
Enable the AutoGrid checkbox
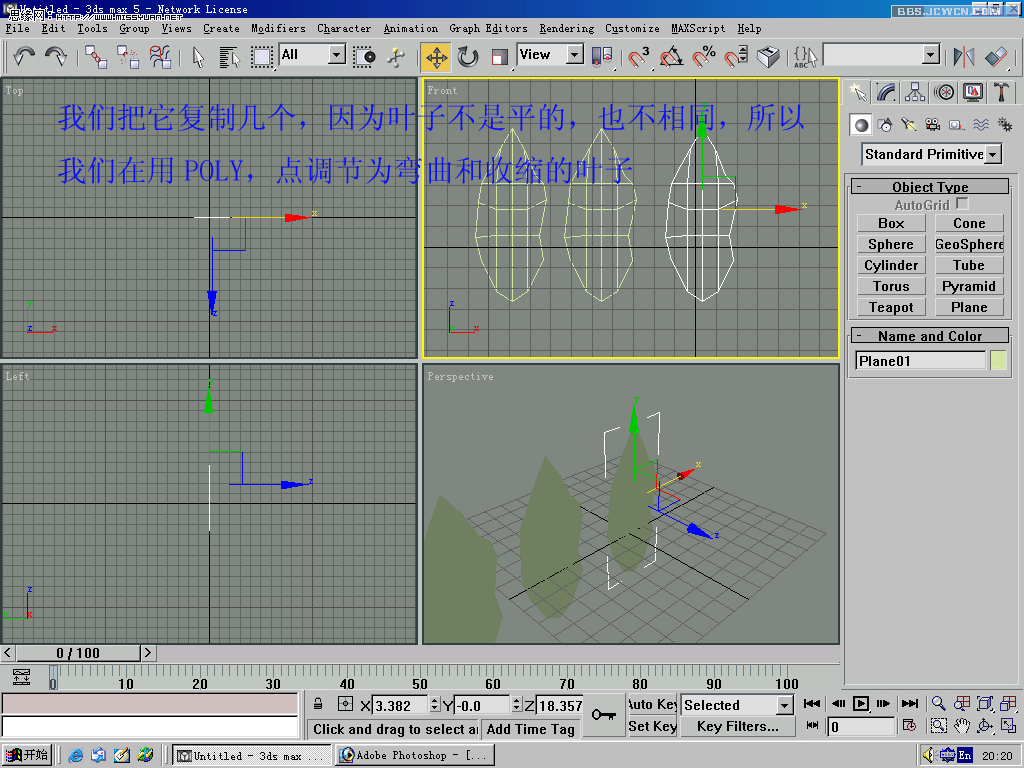point(962,204)
